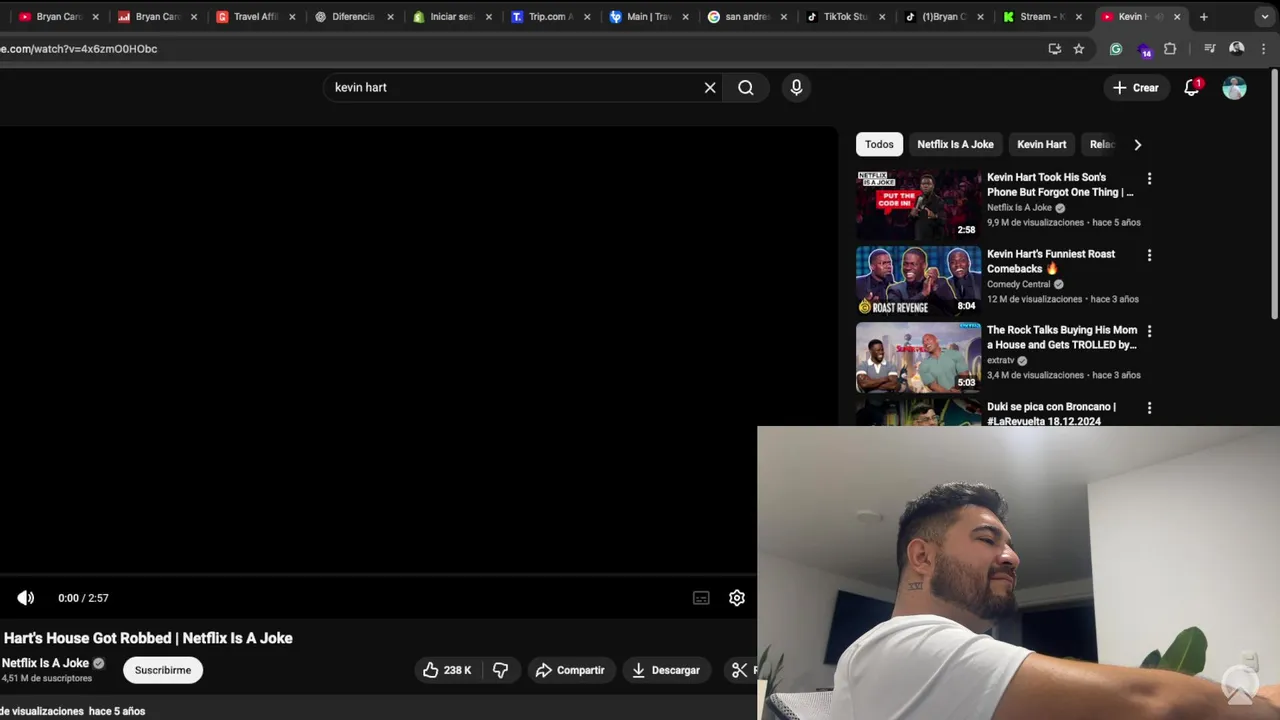Mute the video with the speaker icon
This screenshot has width=1280, height=720.
click(26, 598)
